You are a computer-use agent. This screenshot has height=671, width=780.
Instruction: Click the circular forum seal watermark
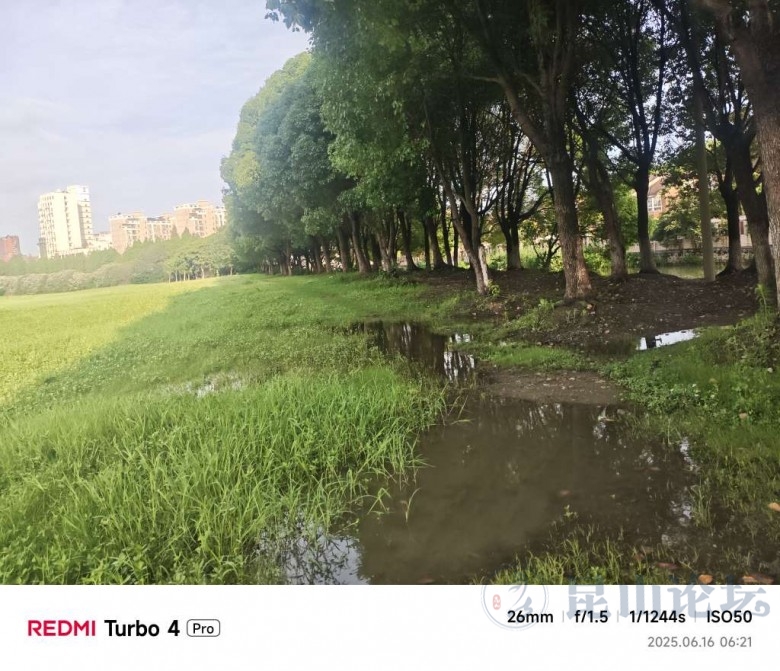[x=515, y=603]
